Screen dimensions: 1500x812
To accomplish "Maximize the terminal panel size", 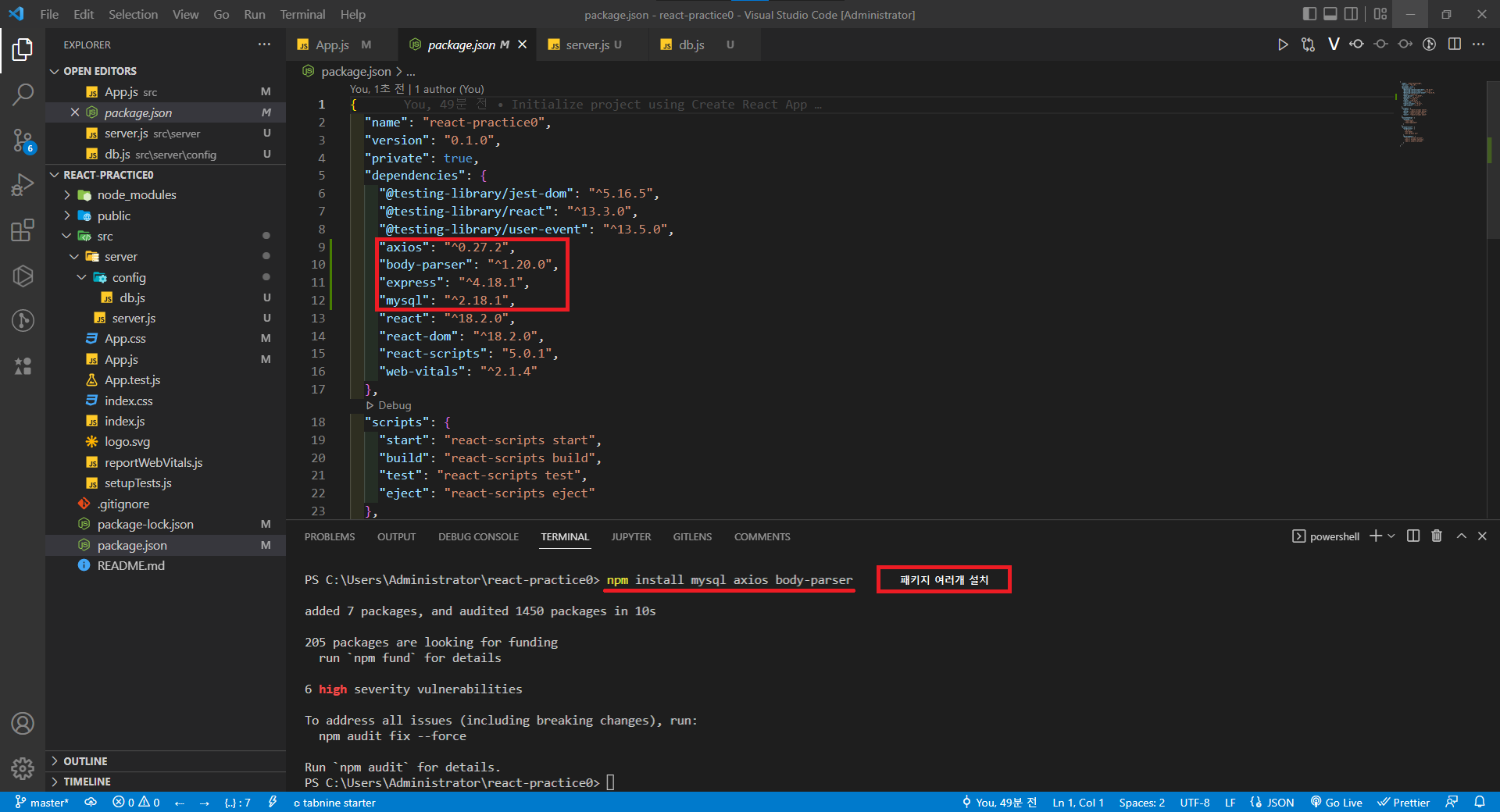I will pos(1461,536).
